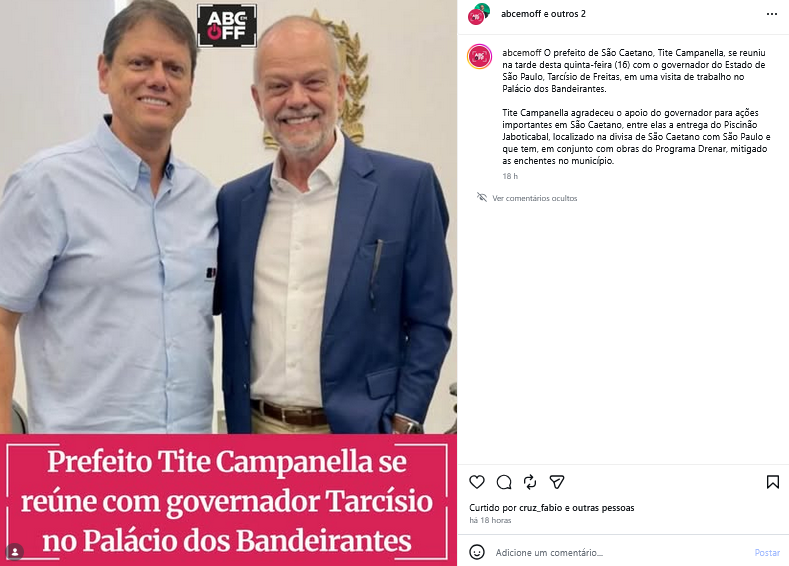Click the 18 h caption timestamp
789x566 pixels.
pos(510,176)
